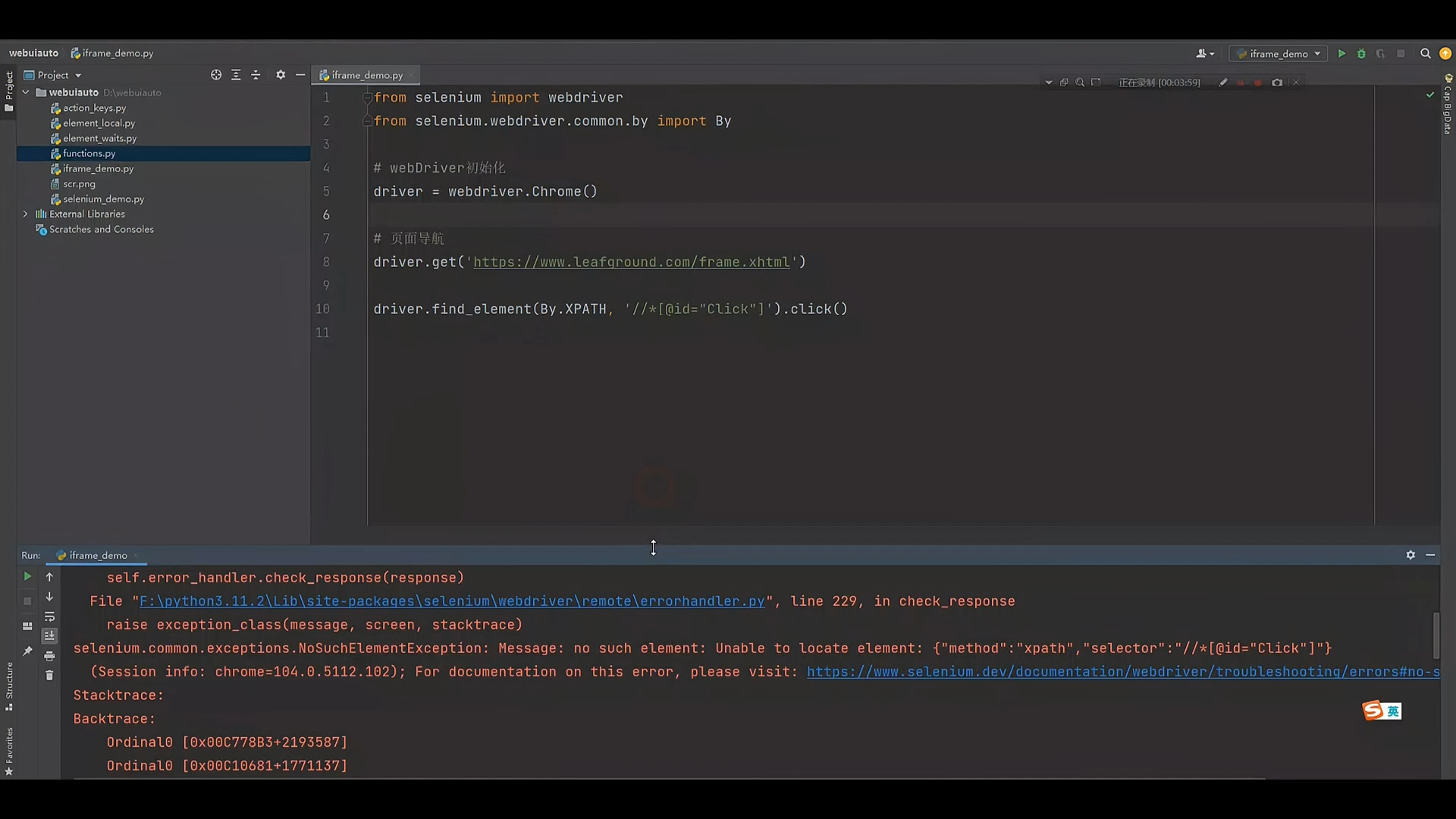Switch to iframe_demo.py editor tab

[x=366, y=75]
